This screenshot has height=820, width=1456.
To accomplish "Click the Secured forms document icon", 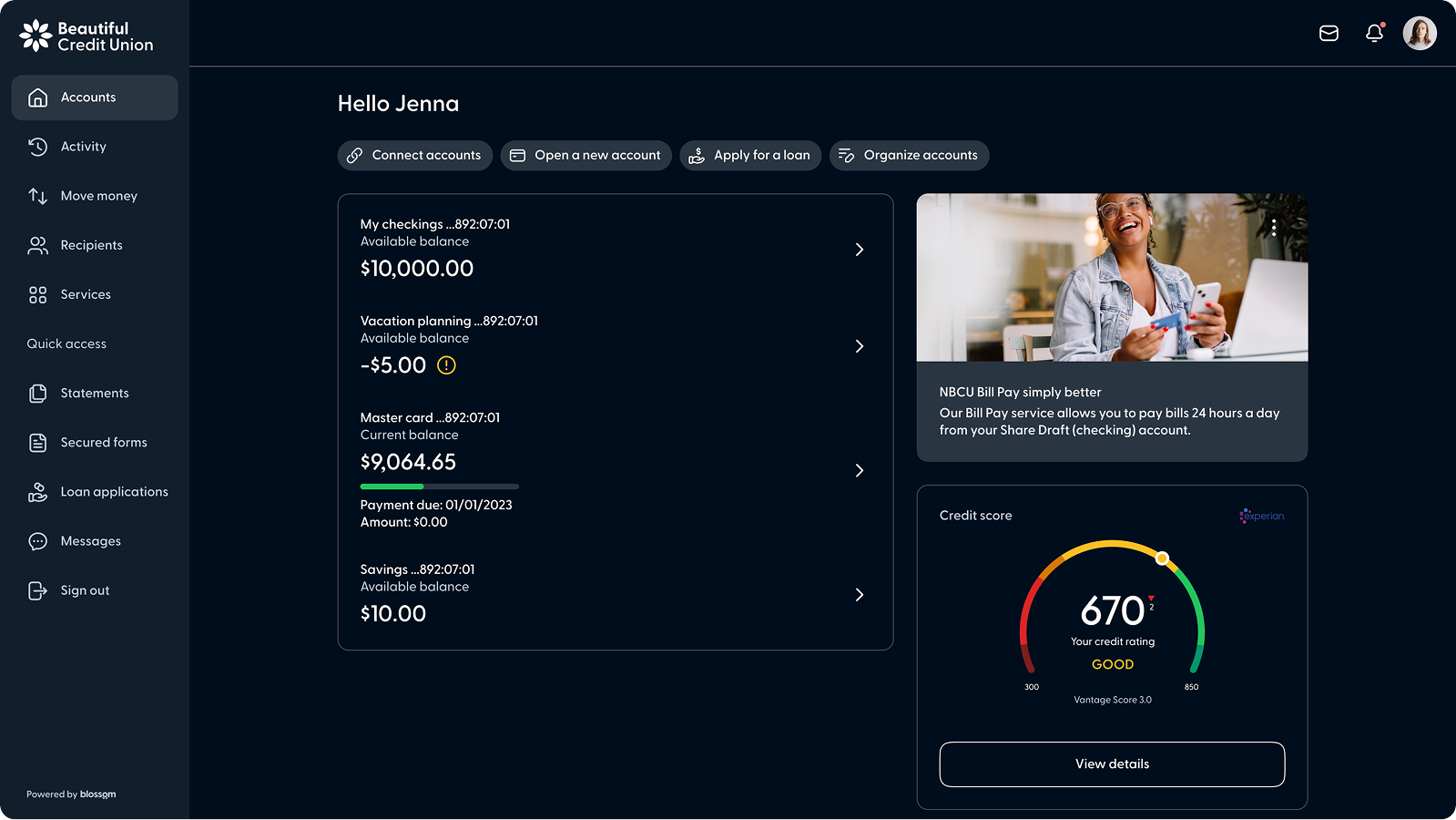I will pyautogui.click(x=37, y=443).
